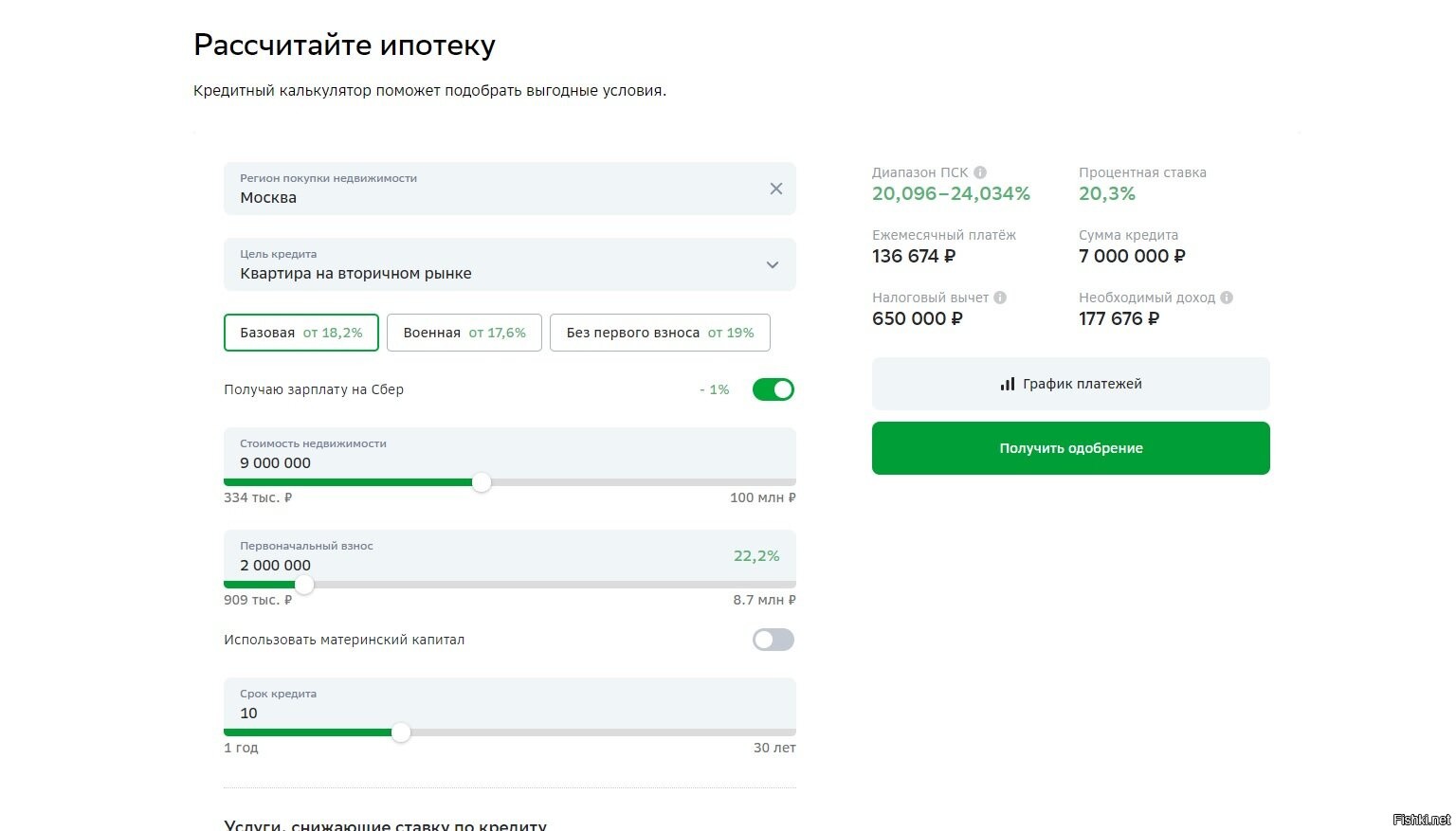
Task: Select the Базовая mortgage program
Action: point(301,333)
